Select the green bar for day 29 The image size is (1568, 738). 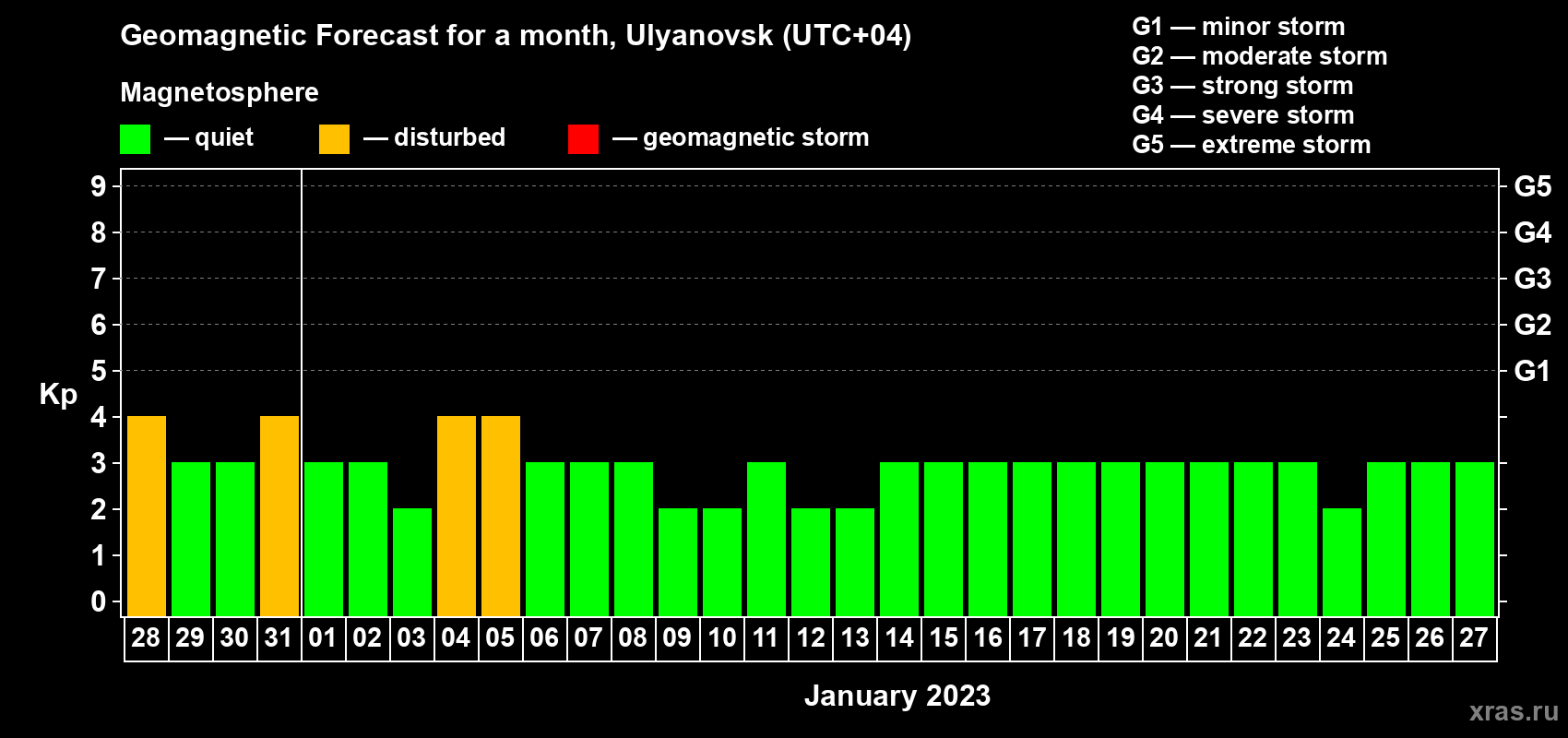(x=191, y=540)
